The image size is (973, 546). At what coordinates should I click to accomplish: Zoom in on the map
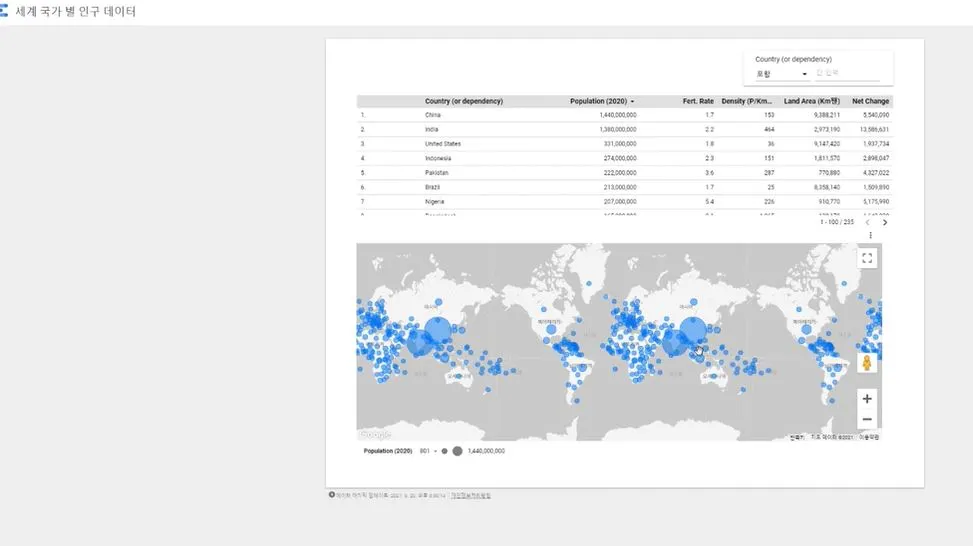point(867,399)
